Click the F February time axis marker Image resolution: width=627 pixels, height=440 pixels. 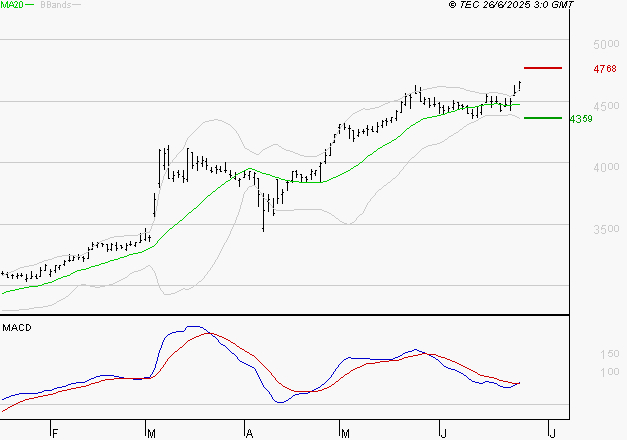55,433
